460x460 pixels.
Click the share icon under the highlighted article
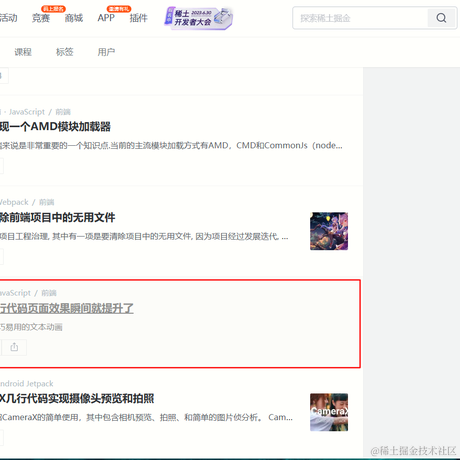pyautogui.click(x=14, y=347)
